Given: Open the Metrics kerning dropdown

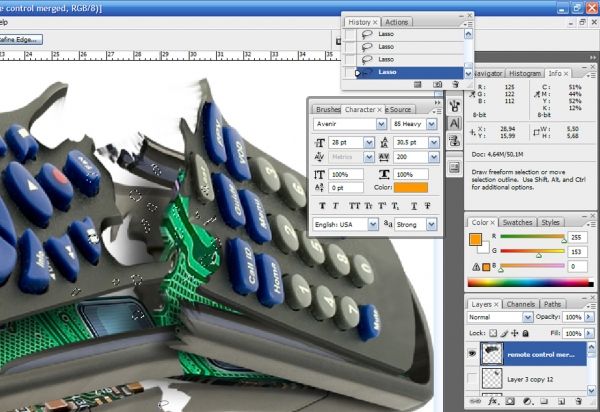Looking at the screenshot, I should coord(369,157).
